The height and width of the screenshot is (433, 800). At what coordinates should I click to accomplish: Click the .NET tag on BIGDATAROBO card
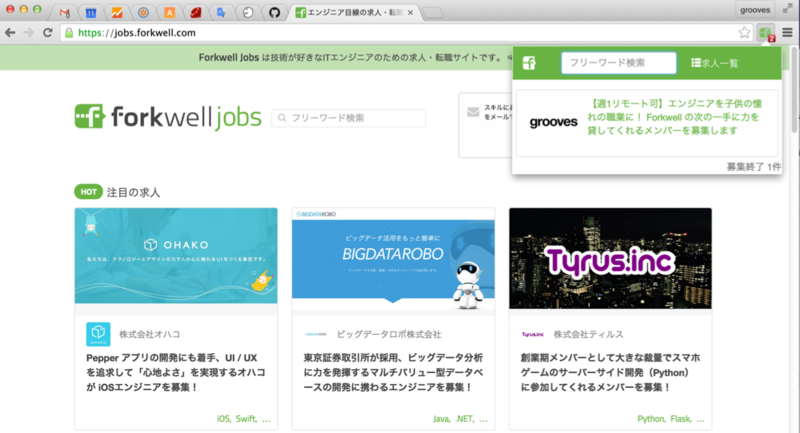pos(464,419)
